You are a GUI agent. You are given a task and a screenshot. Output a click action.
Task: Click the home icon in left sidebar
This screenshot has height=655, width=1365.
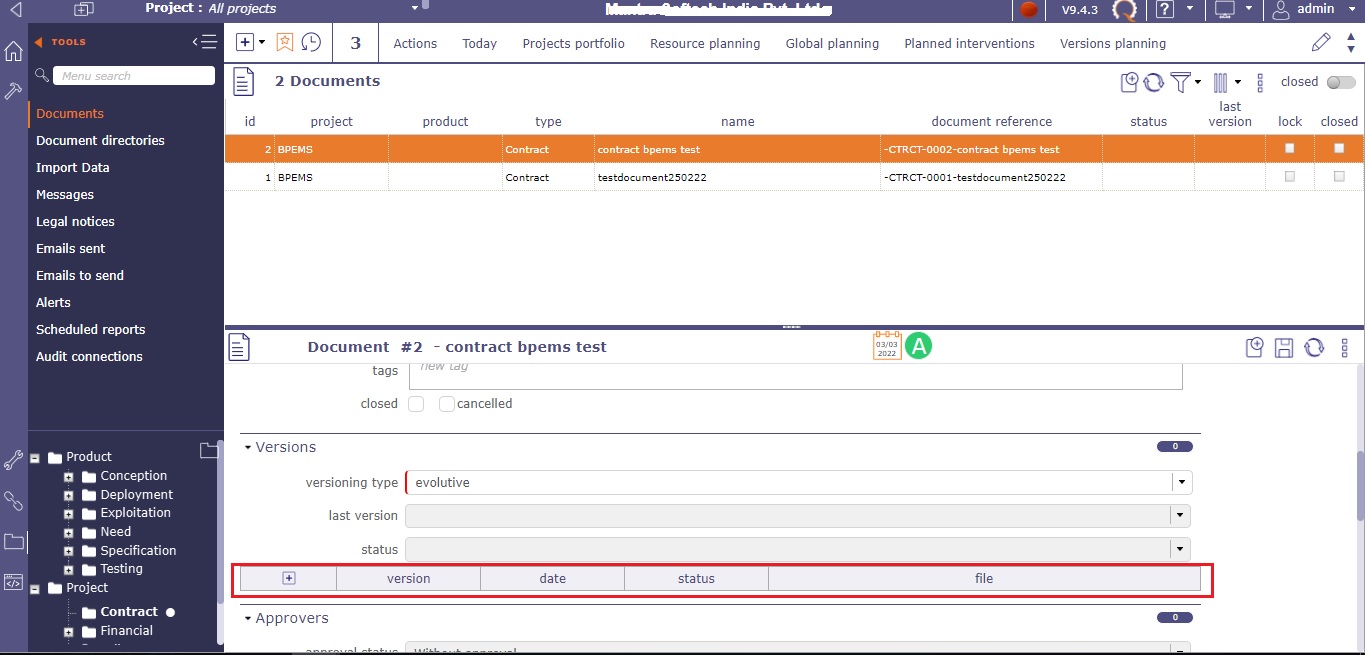click(13, 52)
